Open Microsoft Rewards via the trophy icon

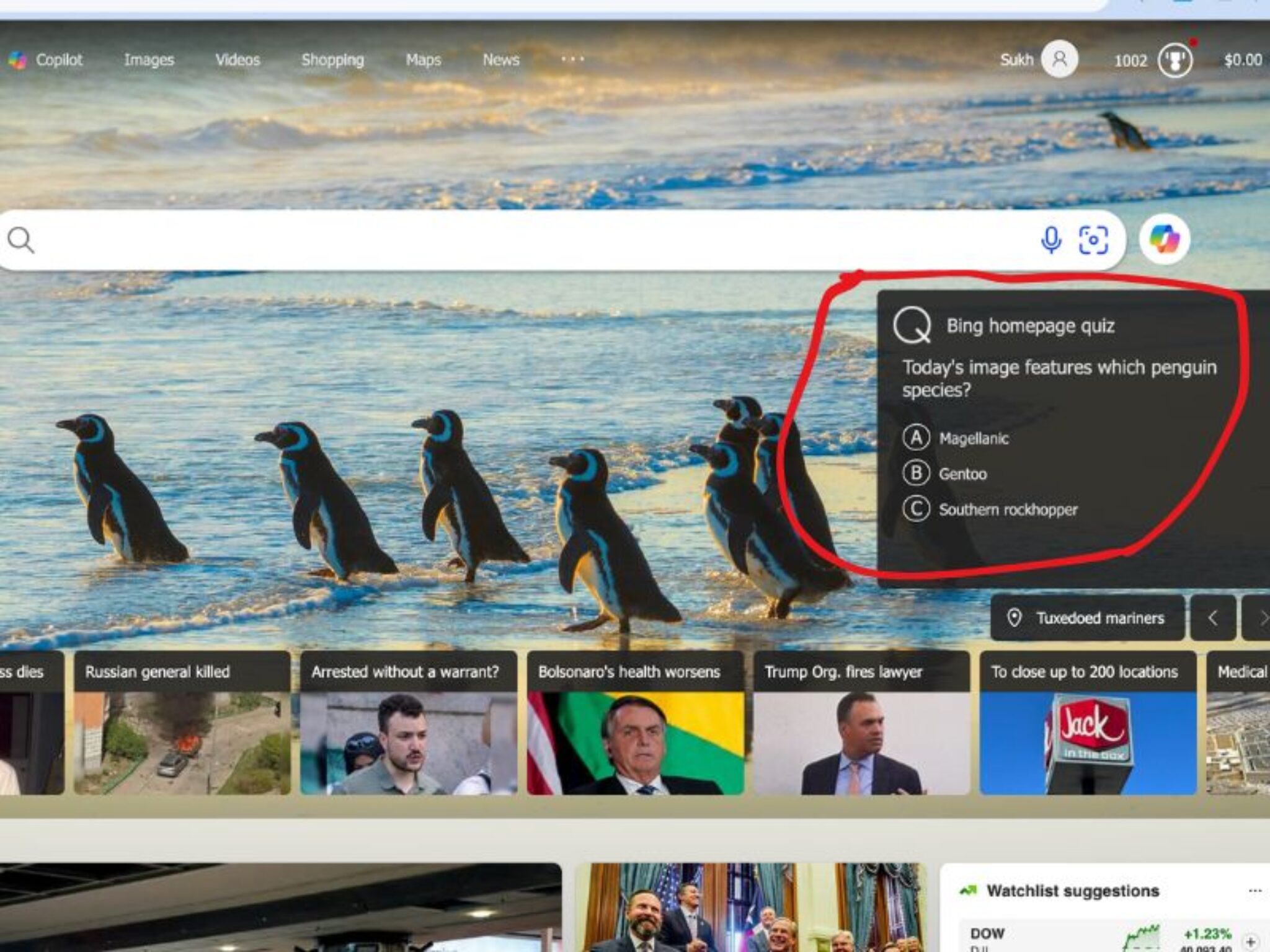pyautogui.click(x=1175, y=59)
